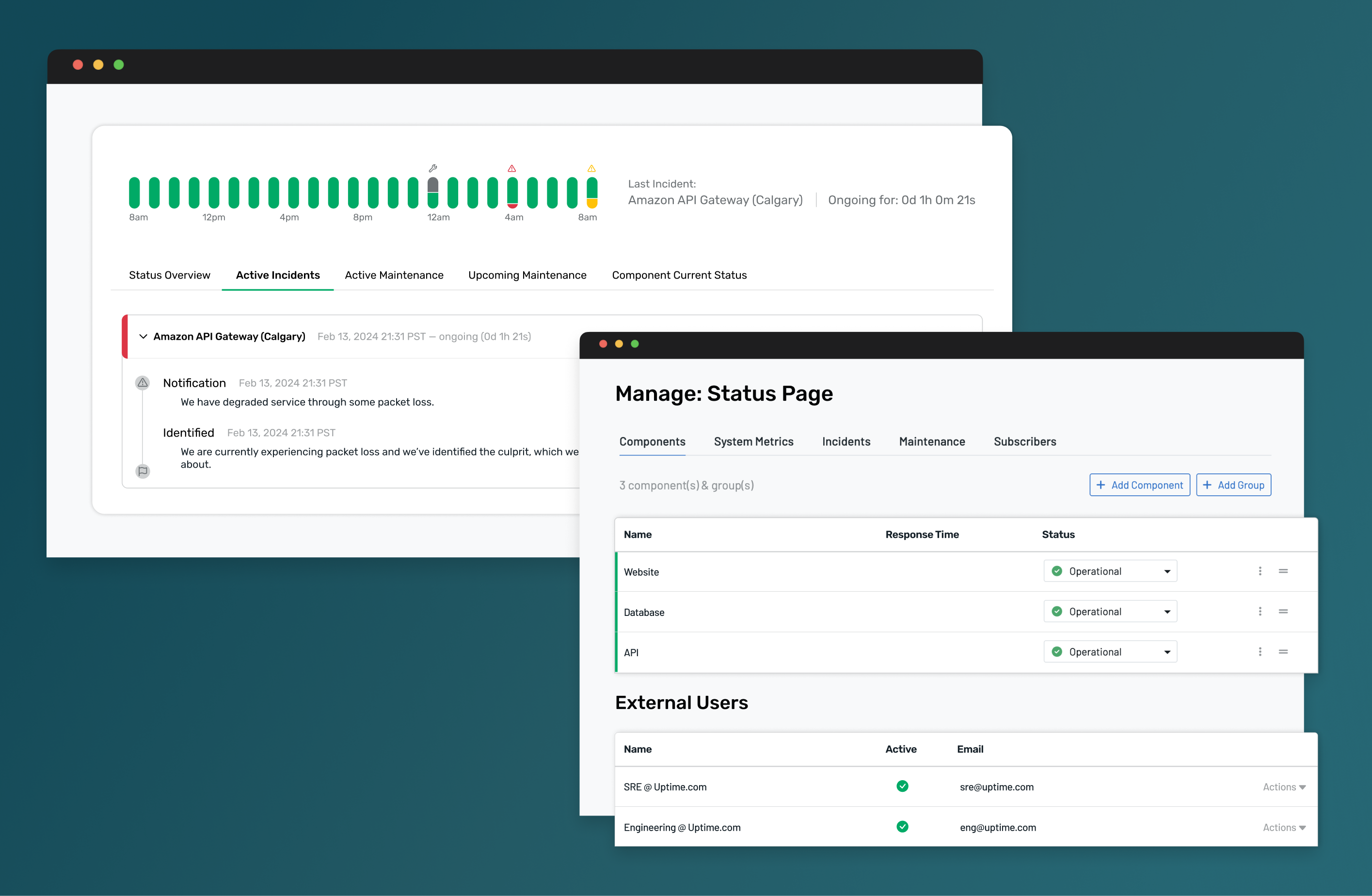Screen dimensions: 1372x896
Task: Switch to the Active Incidents tab
Action: pos(278,275)
